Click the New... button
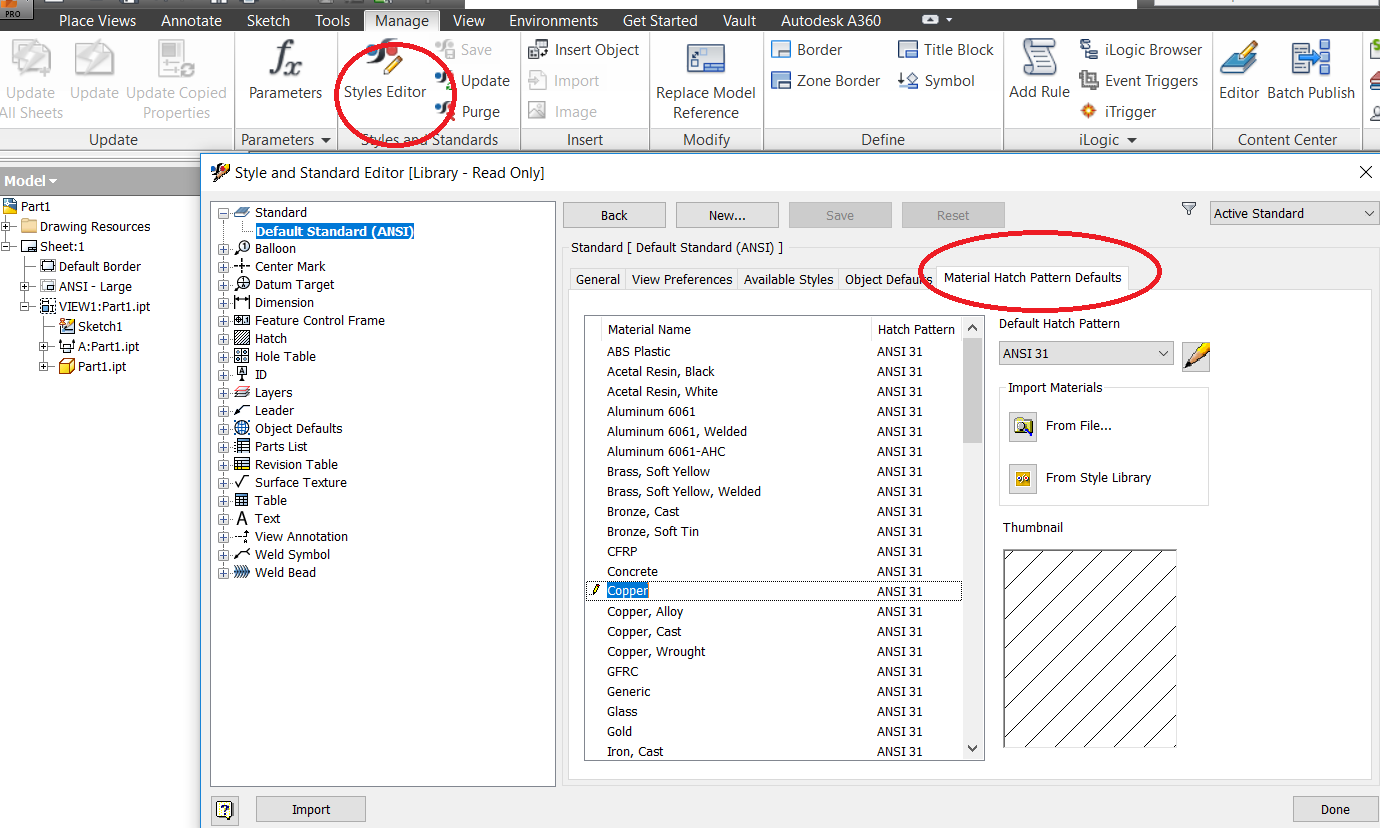Viewport: 1380px width, 828px height. coord(727,215)
